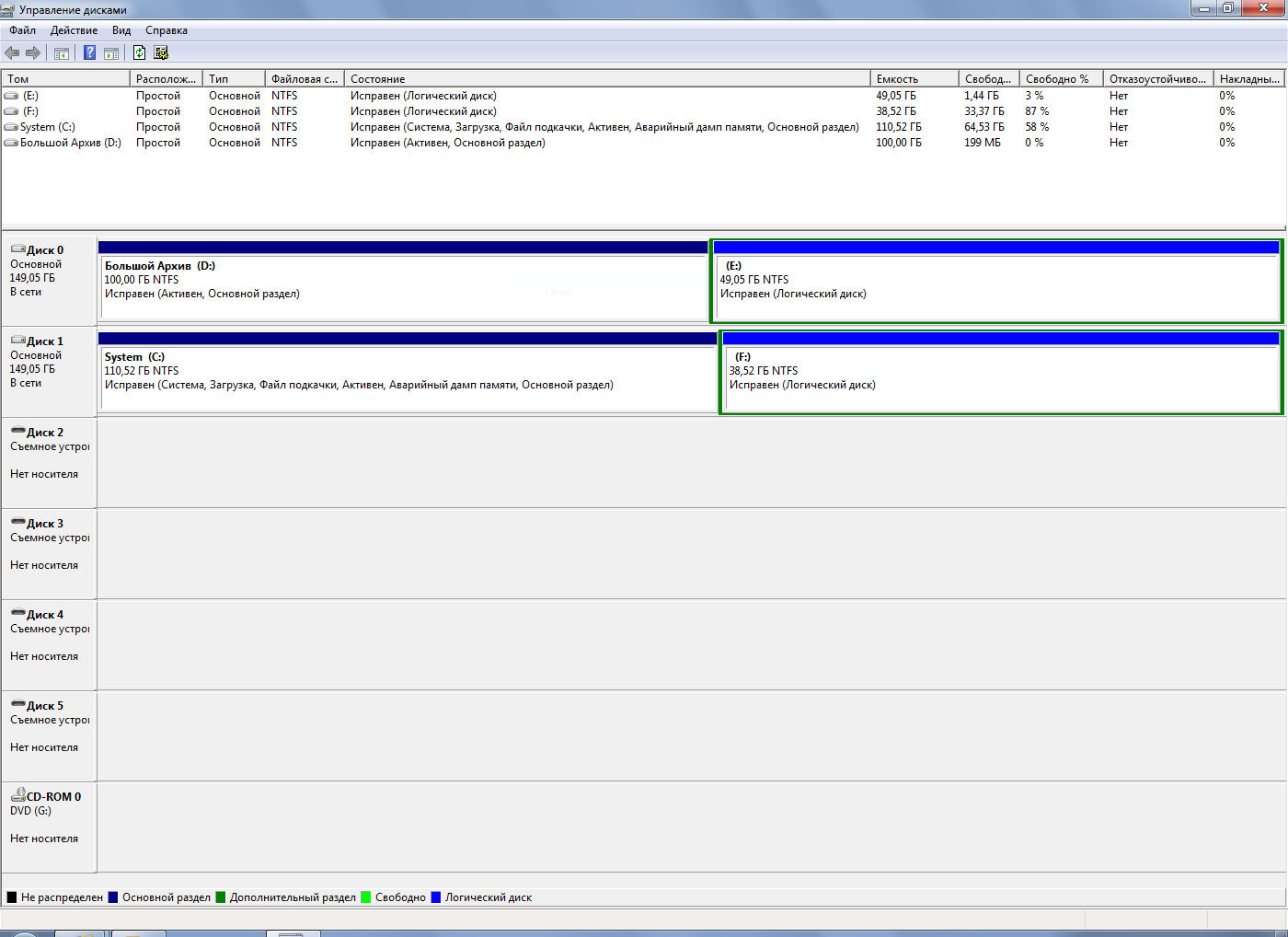
Task: Click the removable disk icon beside Диск 2
Action: point(17,432)
